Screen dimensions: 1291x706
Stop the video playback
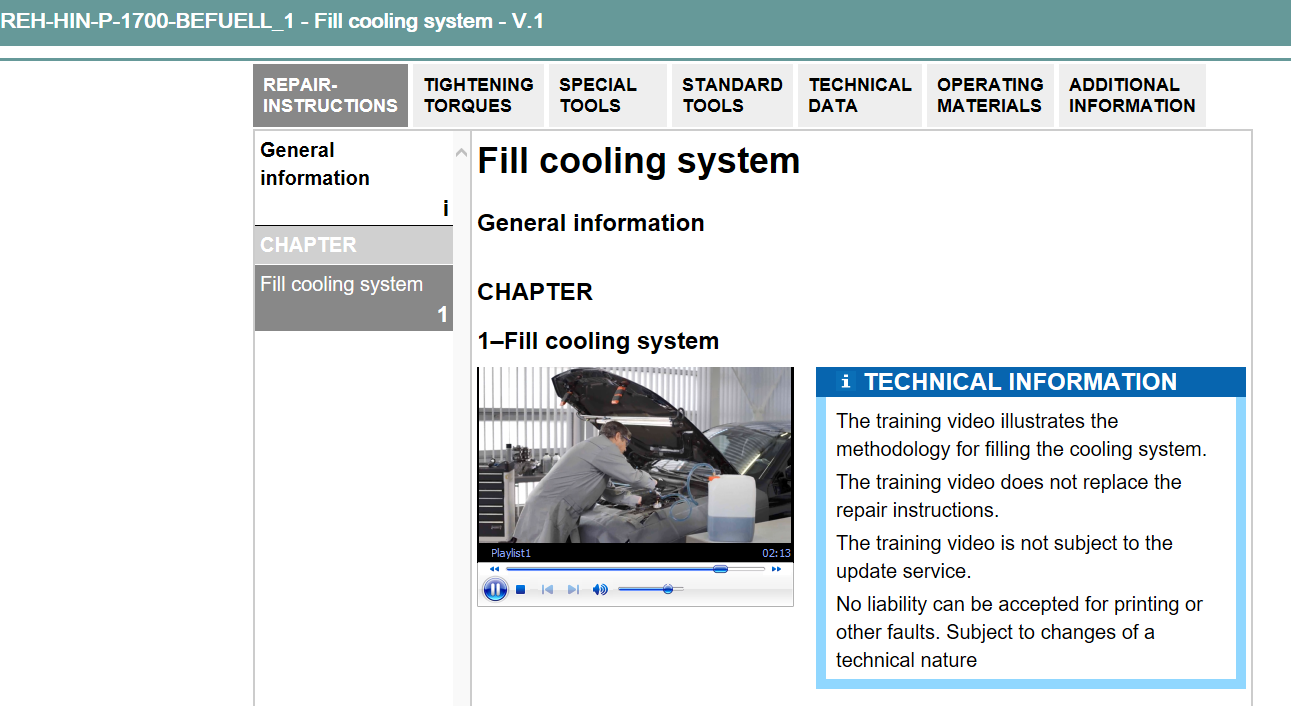click(x=521, y=590)
